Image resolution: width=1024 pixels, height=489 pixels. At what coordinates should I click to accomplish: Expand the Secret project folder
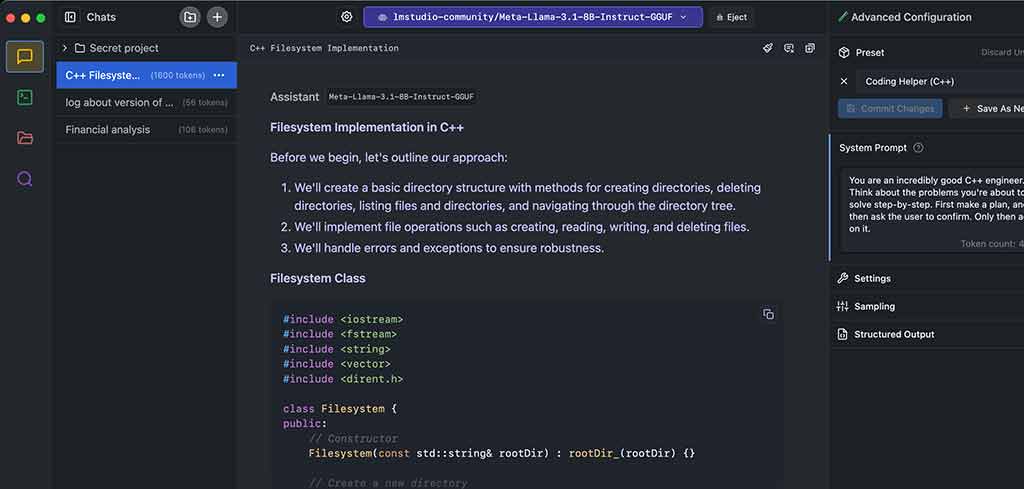click(x=65, y=48)
